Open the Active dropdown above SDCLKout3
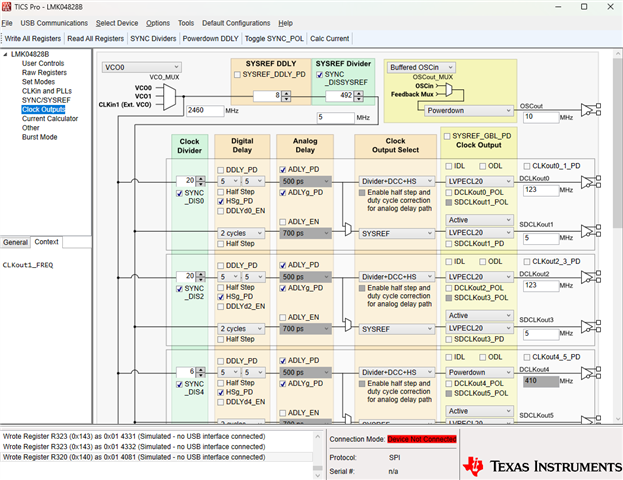The image size is (623, 480). coord(480,315)
